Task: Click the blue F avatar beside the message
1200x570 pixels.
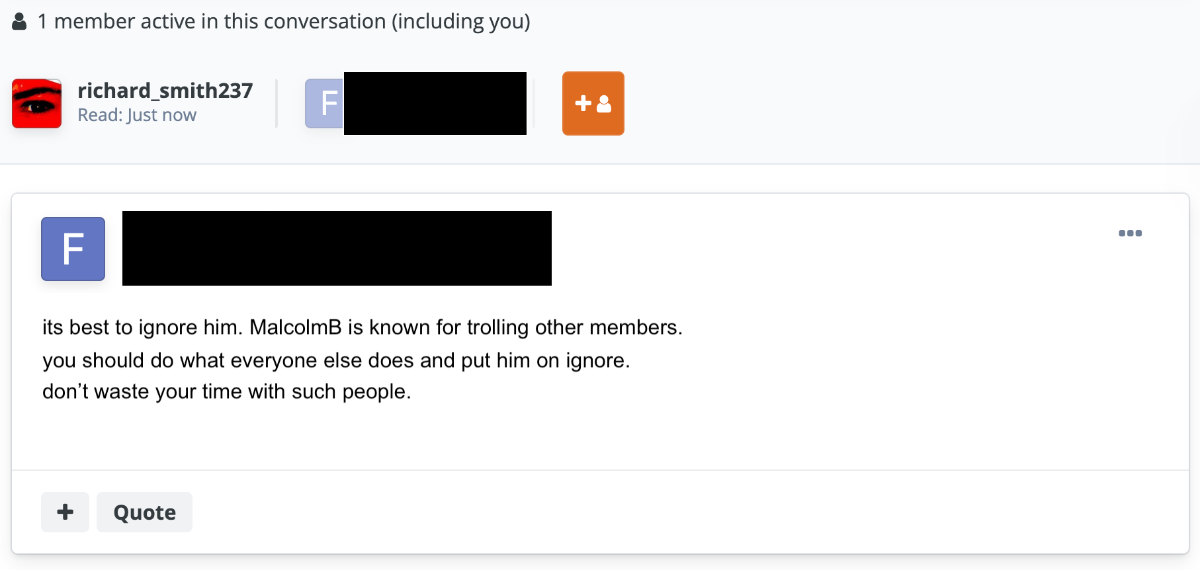Action: tap(73, 249)
